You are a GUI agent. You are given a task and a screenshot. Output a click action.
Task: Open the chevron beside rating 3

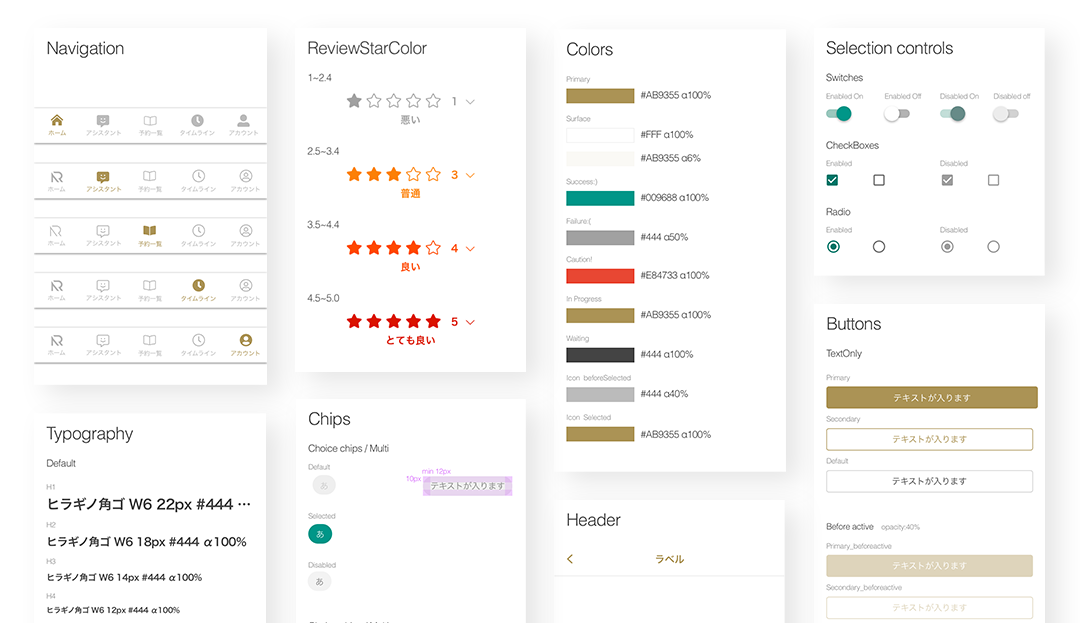coord(470,175)
